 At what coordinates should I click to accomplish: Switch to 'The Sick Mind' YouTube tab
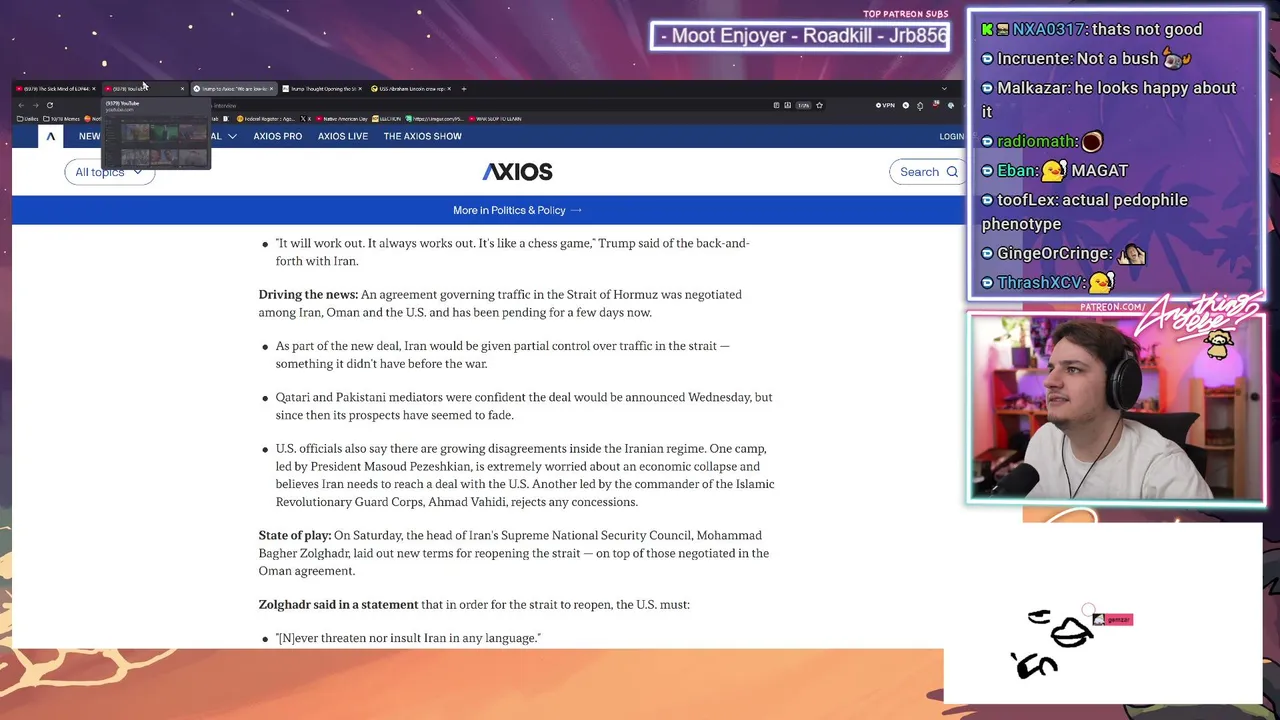[54, 89]
